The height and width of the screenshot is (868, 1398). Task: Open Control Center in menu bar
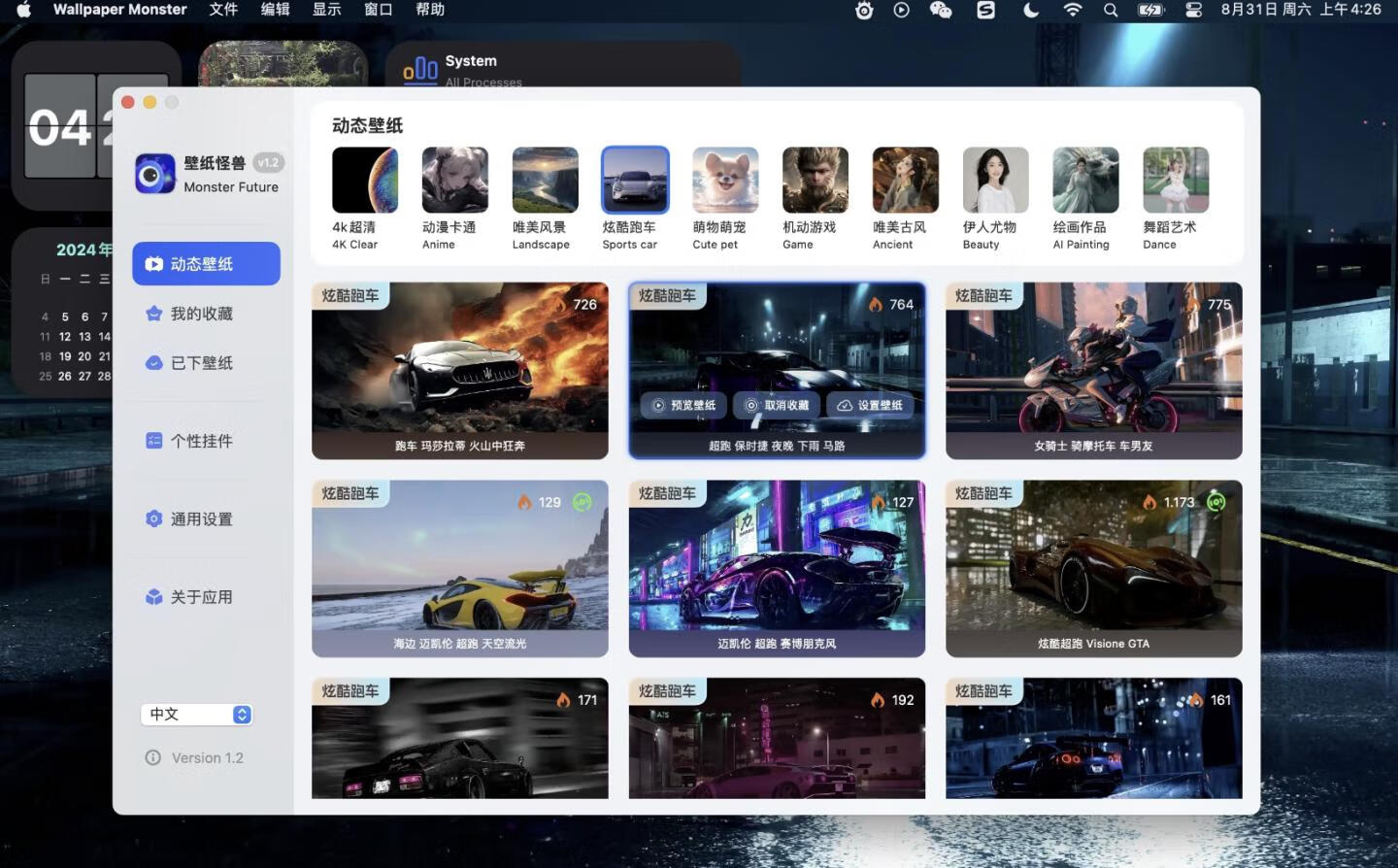point(1193,10)
